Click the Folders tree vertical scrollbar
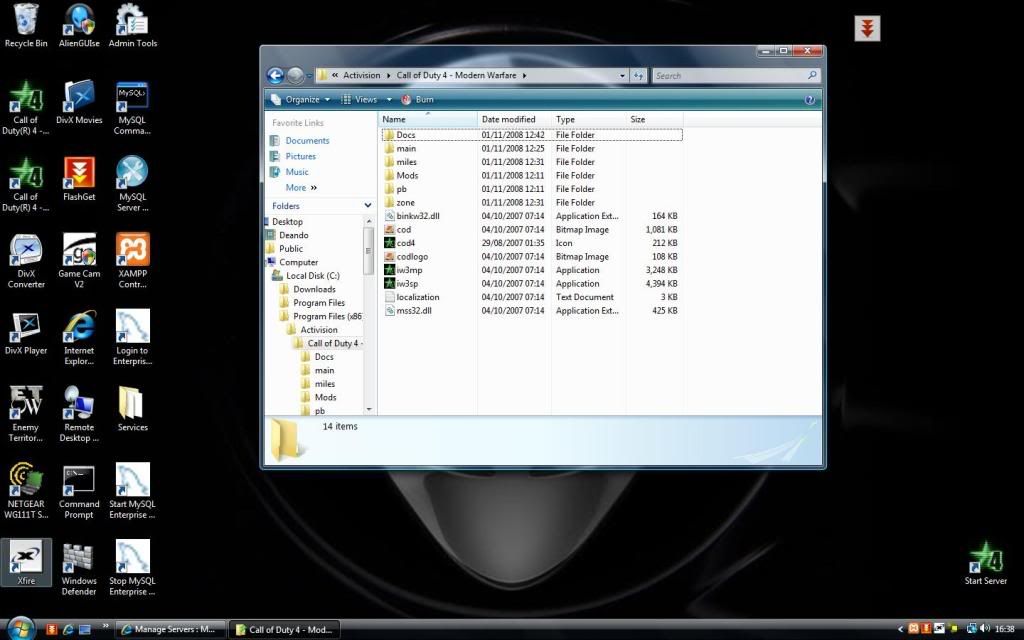 pyautogui.click(x=369, y=251)
